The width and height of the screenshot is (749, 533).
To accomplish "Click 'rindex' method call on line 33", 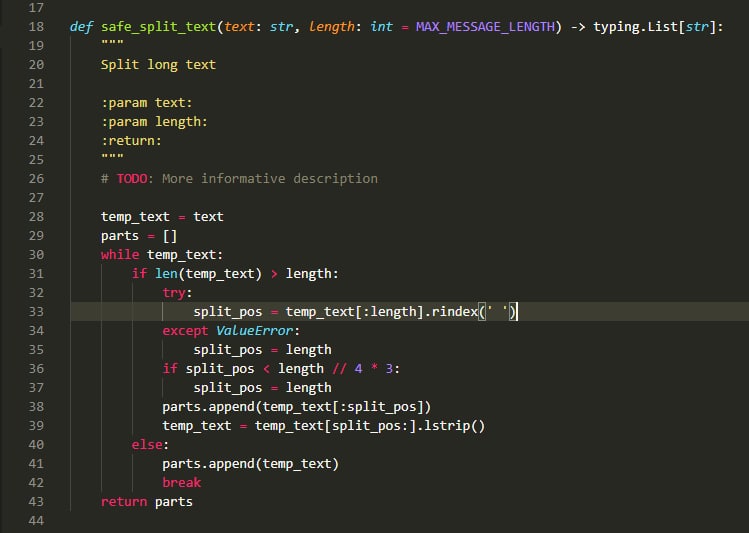I will pyautogui.click(x=455, y=312).
